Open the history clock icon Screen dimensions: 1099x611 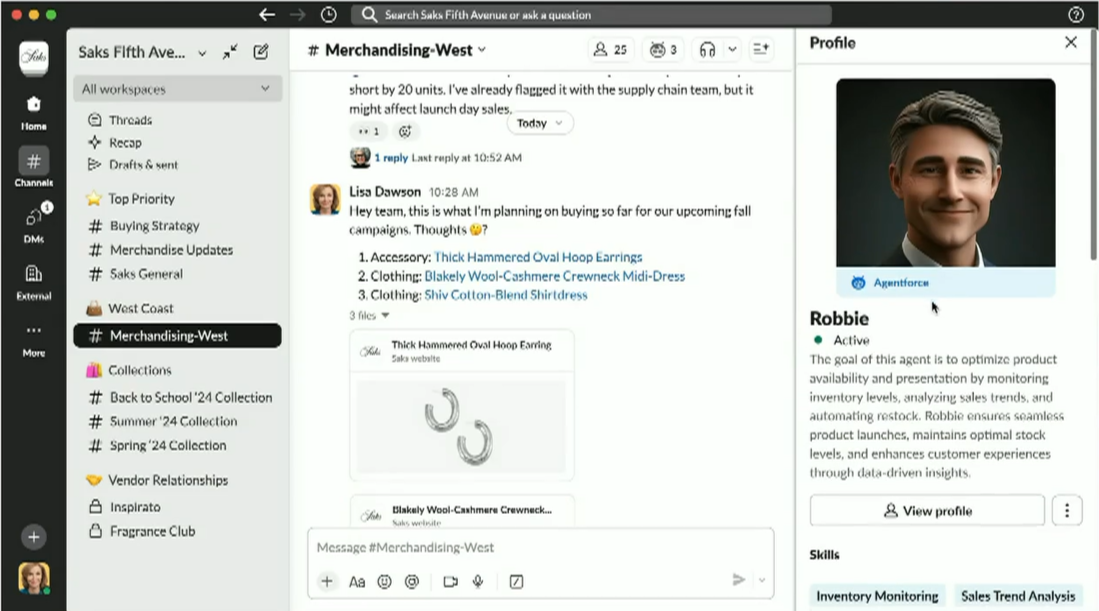pos(328,15)
